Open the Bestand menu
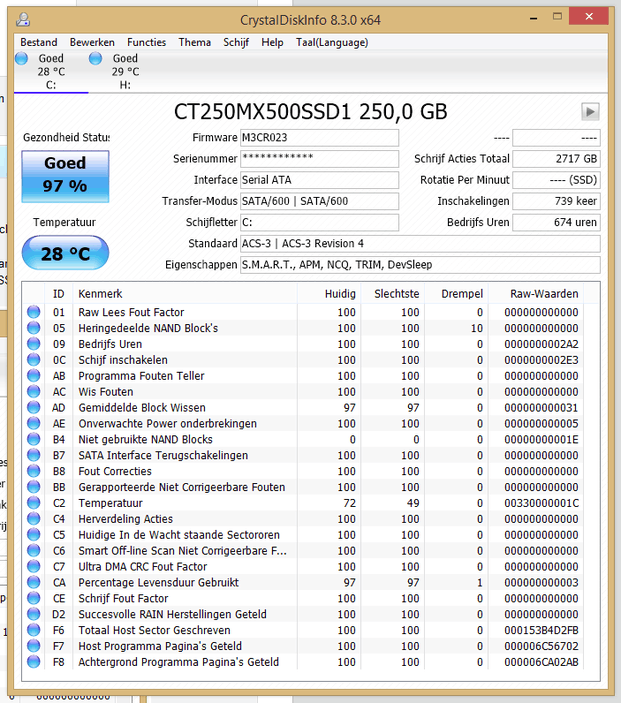Image resolution: width=621 pixels, height=703 pixels. click(x=39, y=42)
